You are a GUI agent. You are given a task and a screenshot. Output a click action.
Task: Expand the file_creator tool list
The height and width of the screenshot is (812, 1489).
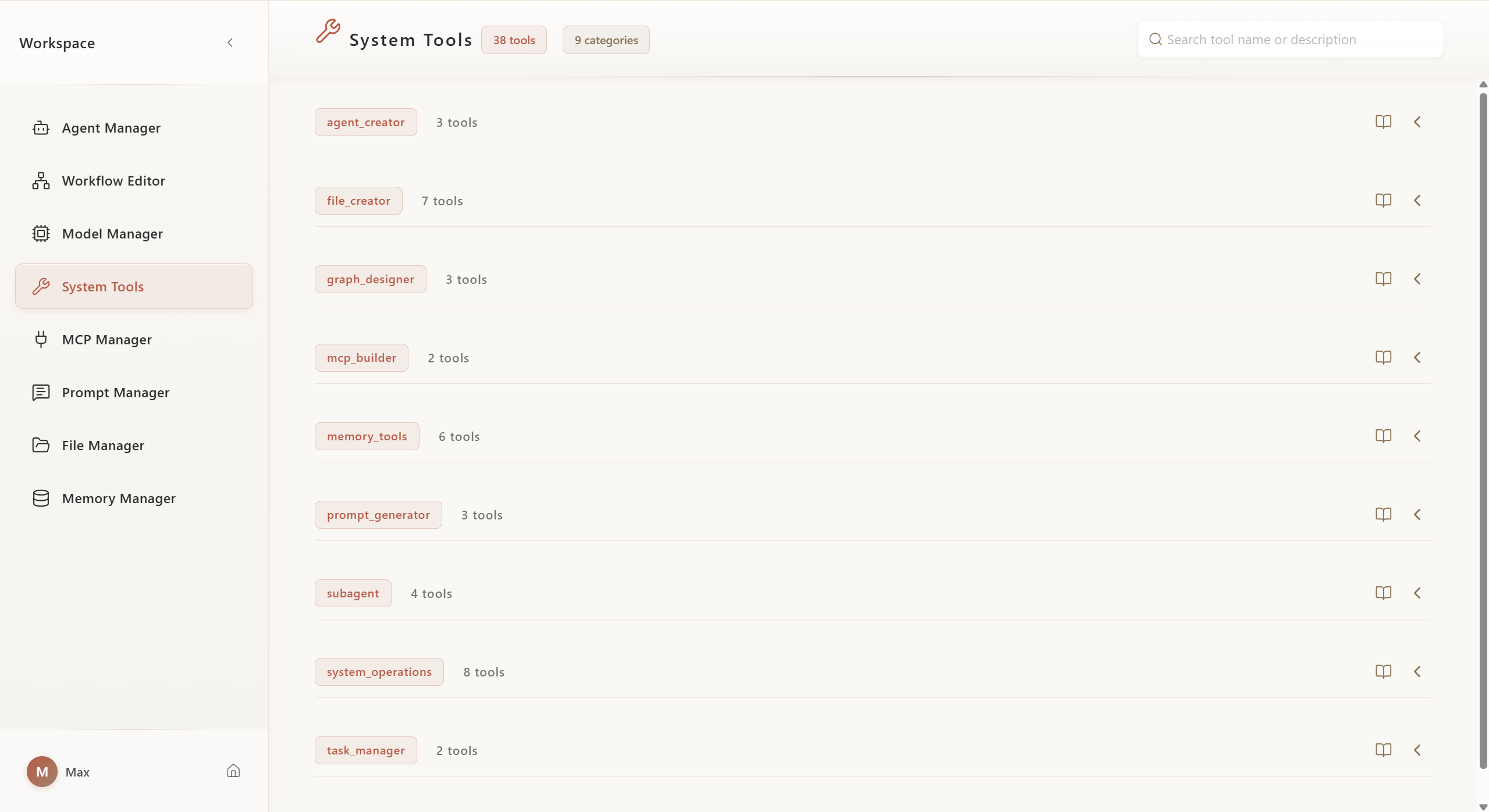pyautogui.click(x=1417, y=200)
